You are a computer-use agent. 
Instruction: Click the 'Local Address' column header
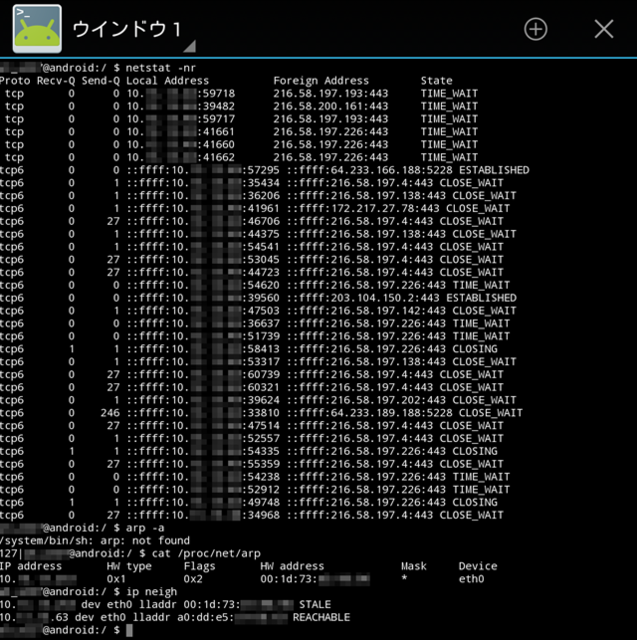[x=167, y=81]
